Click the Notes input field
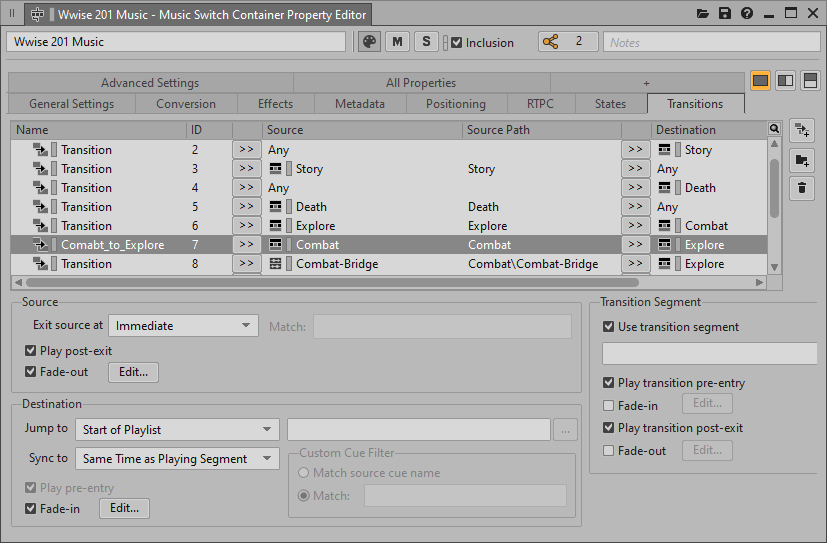Screen dimensions: 827x543 tap(711, 42)
